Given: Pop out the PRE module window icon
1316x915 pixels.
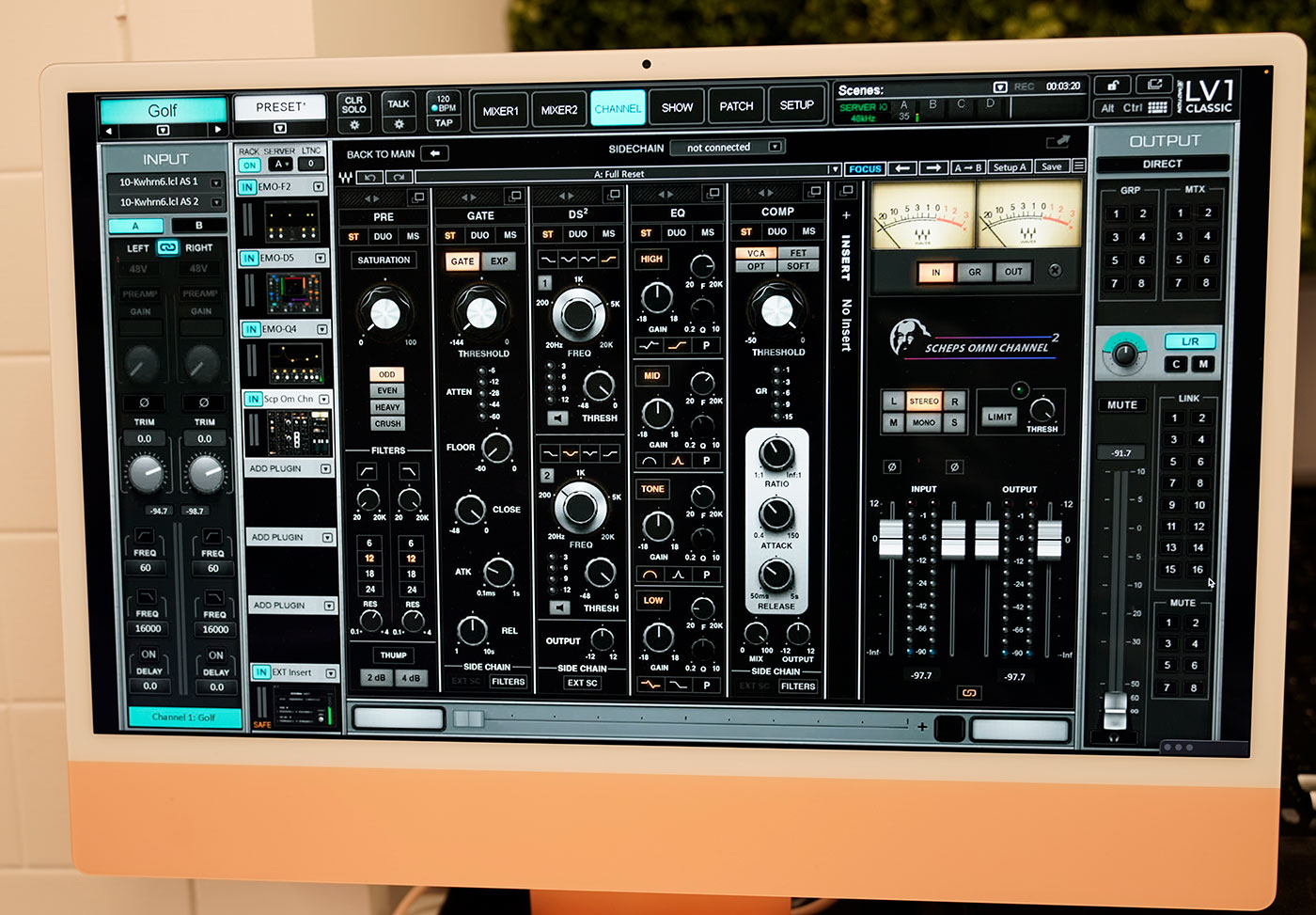Looking at the screenshot, I should [417, 197].
